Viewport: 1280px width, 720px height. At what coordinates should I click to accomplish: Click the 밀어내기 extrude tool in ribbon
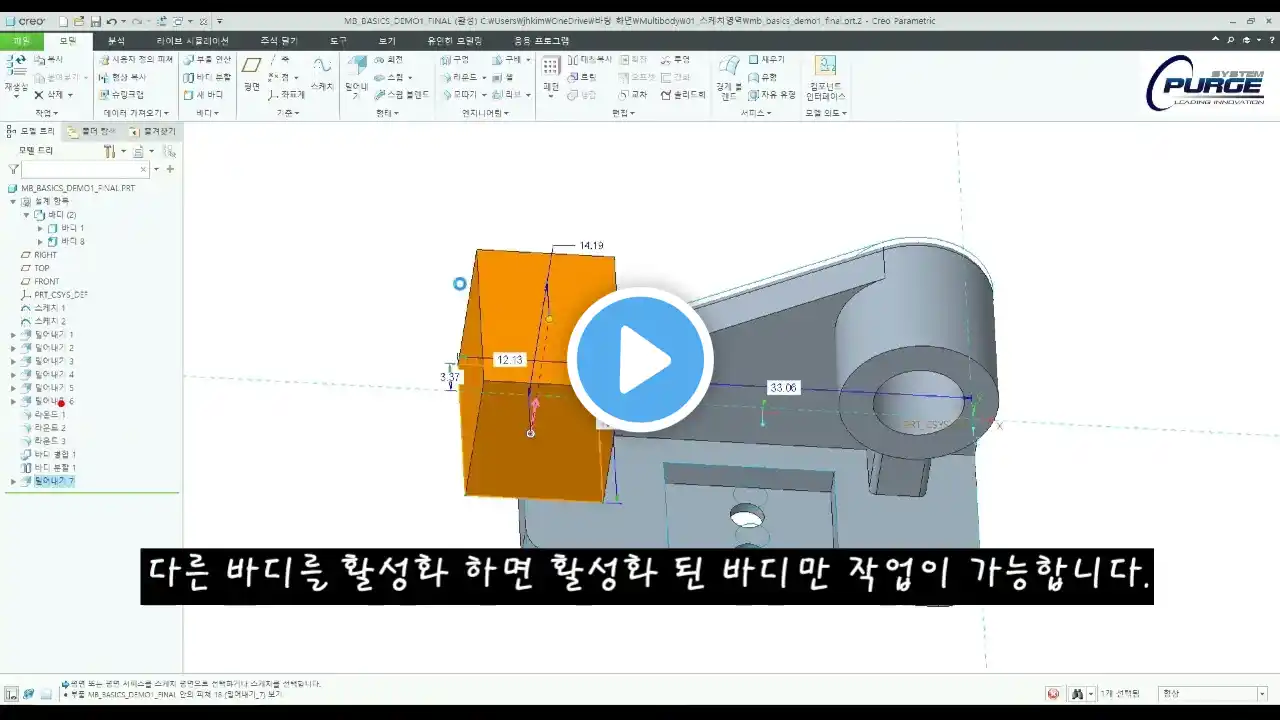[x=357, y=76]
